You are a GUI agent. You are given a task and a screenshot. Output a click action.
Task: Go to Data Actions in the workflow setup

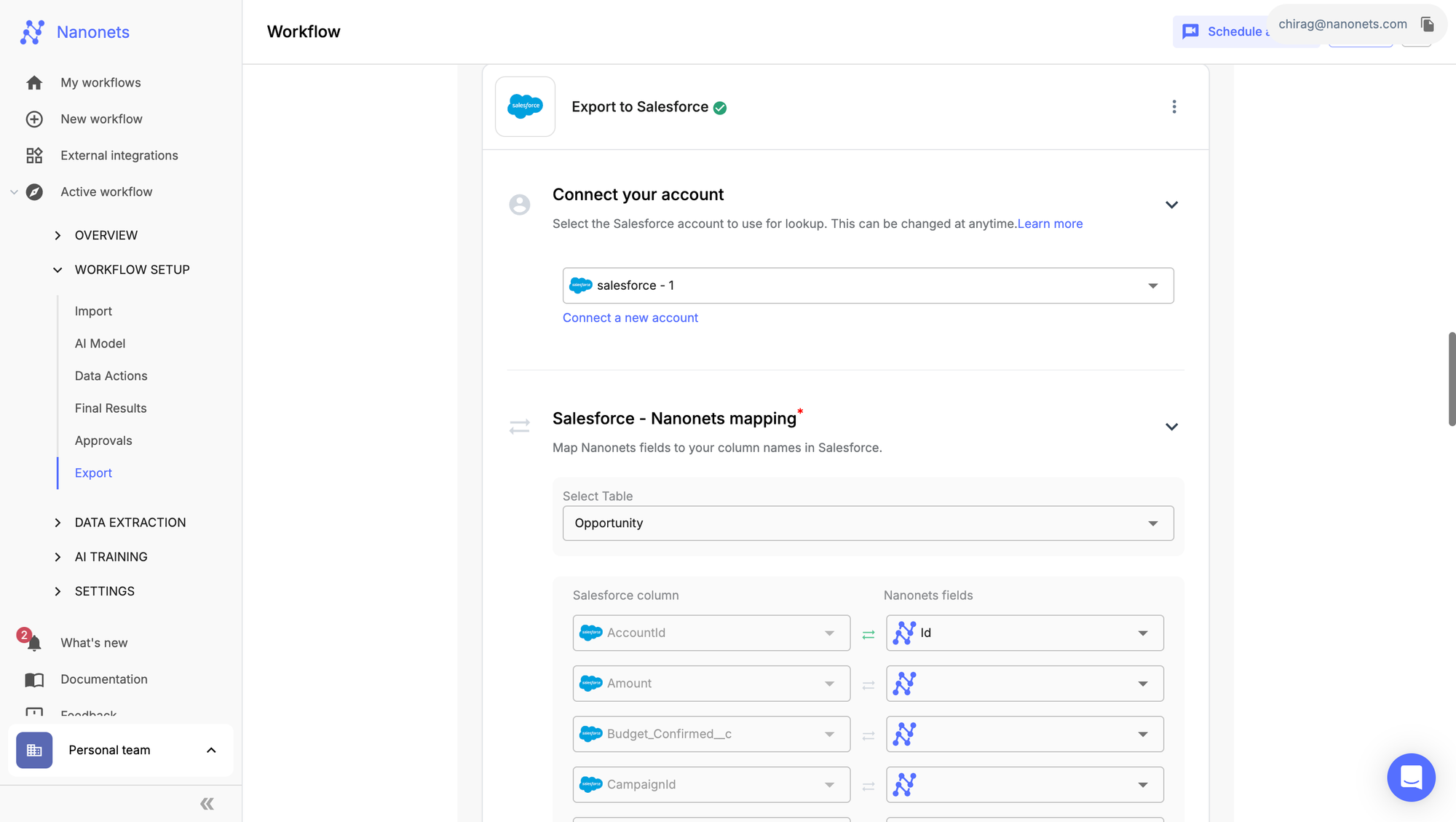tap(111, 376)
